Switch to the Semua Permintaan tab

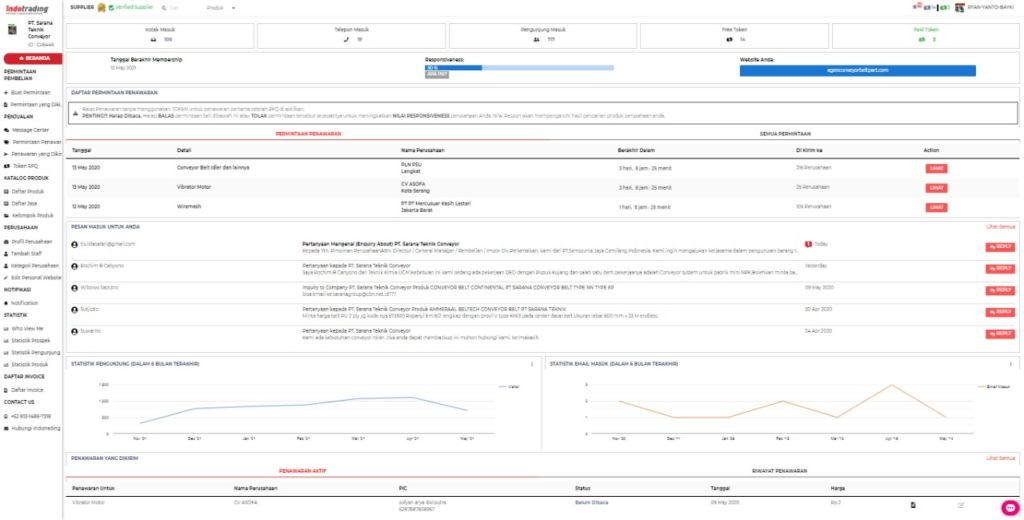click(784, 134)
